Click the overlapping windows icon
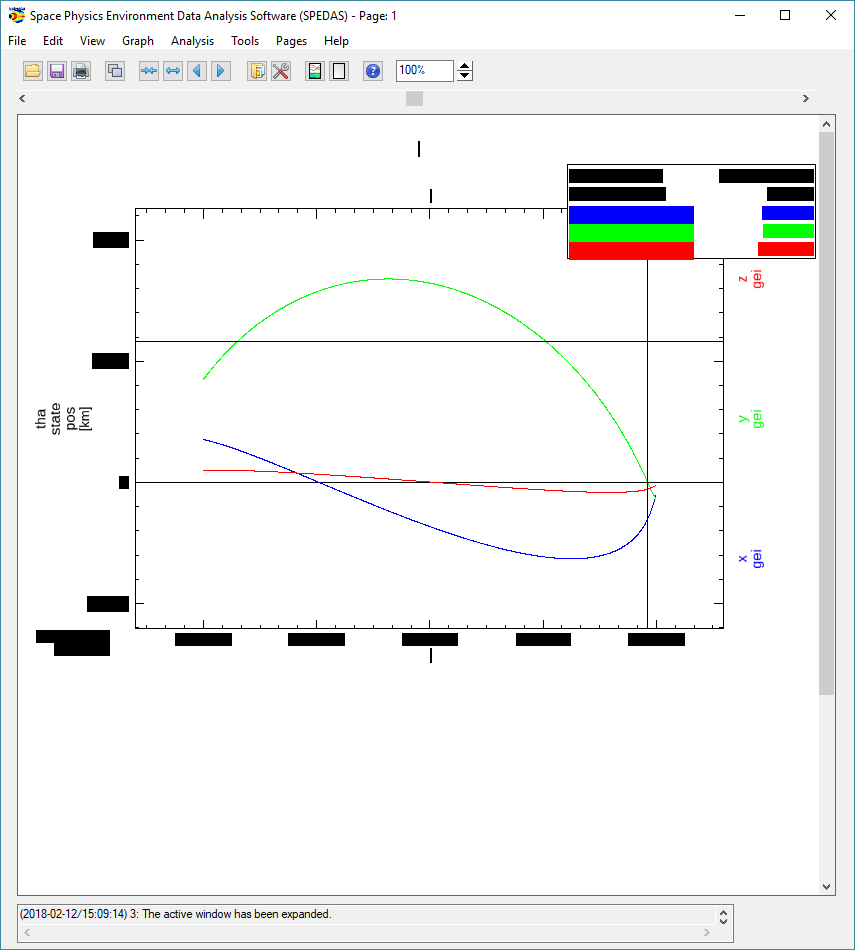Screen dimensions: 855x950 pos(115,71)
